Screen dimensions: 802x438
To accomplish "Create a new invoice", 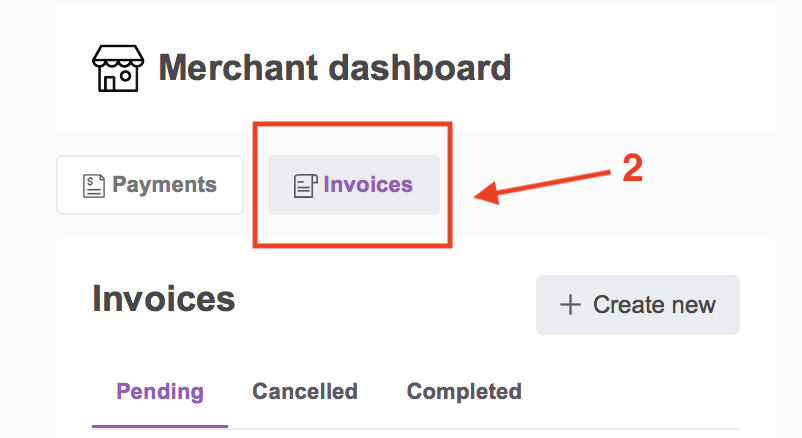I will pos(638,305).
